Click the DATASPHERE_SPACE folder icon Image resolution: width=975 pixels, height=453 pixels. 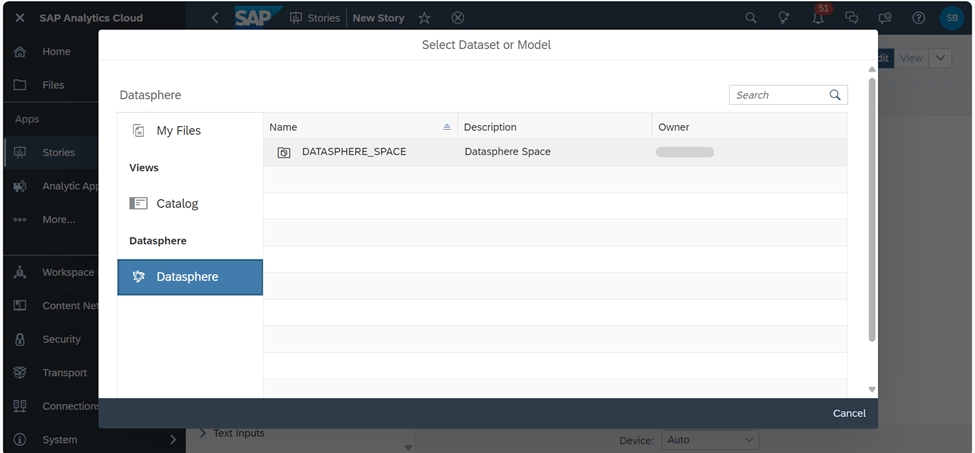[x=284, y=152]
